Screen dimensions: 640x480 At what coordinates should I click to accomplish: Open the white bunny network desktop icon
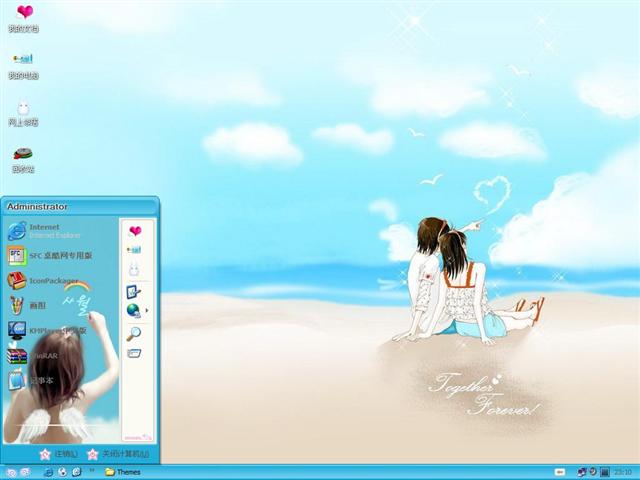tap(23, 113)
